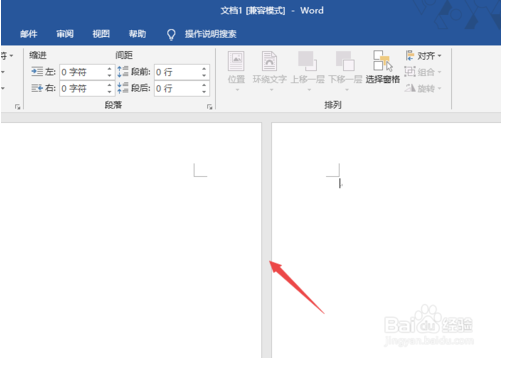Click the Arrange (排列) group label

333,105
